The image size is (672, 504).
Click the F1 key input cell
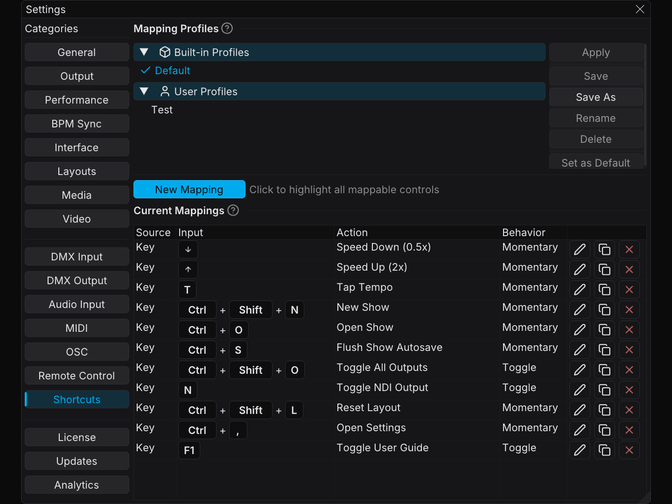point(189,450)
